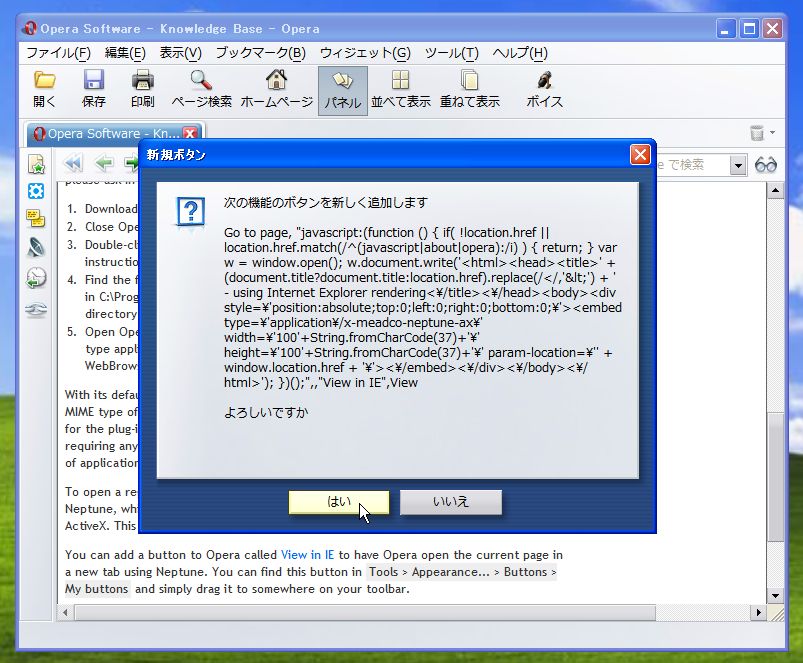Open the ヘルプ(H) menu
The image size is (803, 663).
[x=520, y=53]
